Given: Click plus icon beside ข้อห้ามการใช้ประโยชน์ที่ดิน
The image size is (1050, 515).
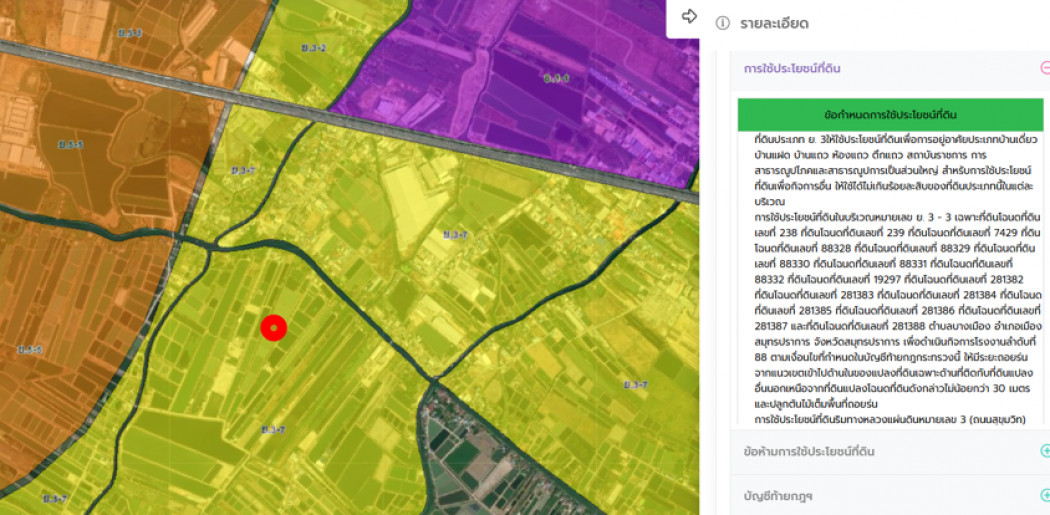Looking at the screenshot, I should [1044, 451].
